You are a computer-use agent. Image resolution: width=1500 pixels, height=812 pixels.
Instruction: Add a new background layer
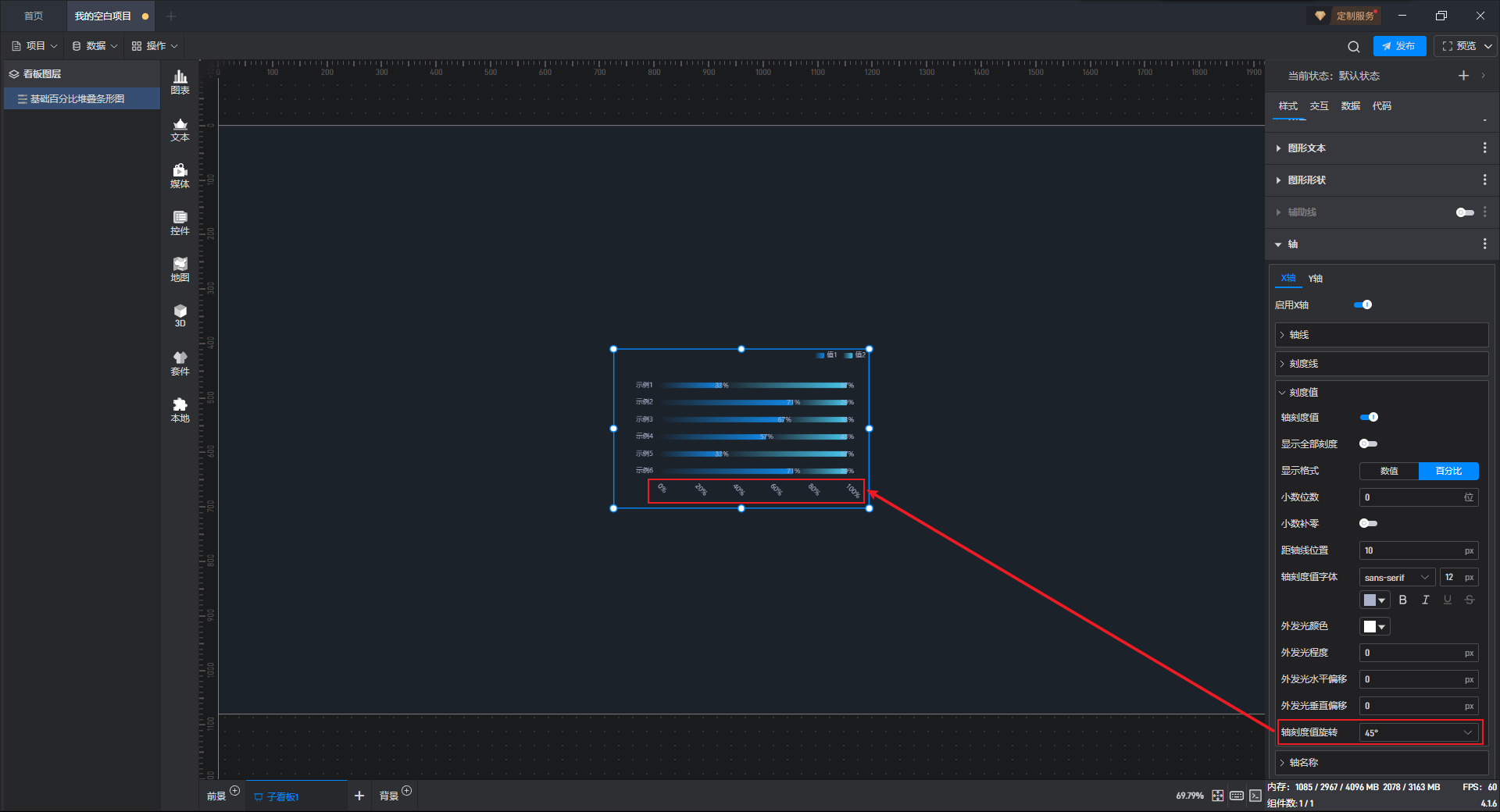(406, 791)
